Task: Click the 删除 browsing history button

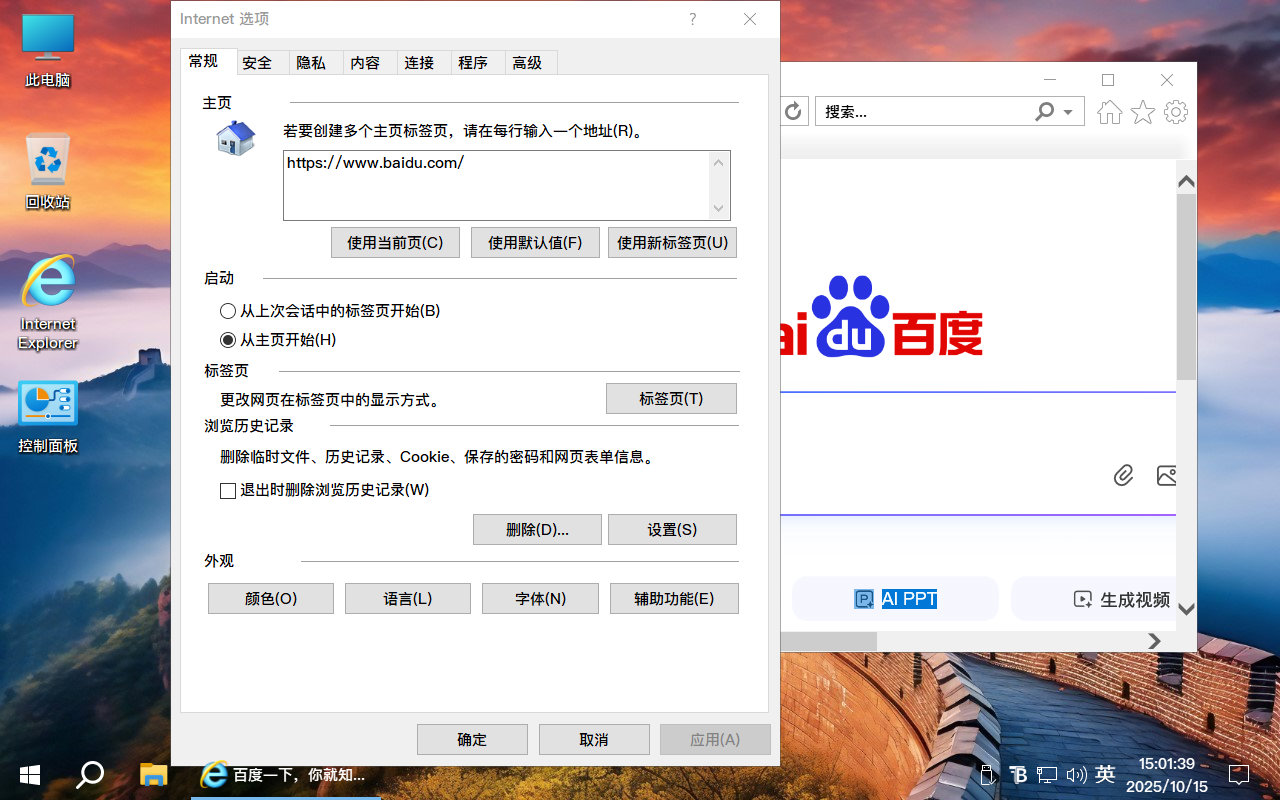Action: pyautogui.click(x=537, y=530)
